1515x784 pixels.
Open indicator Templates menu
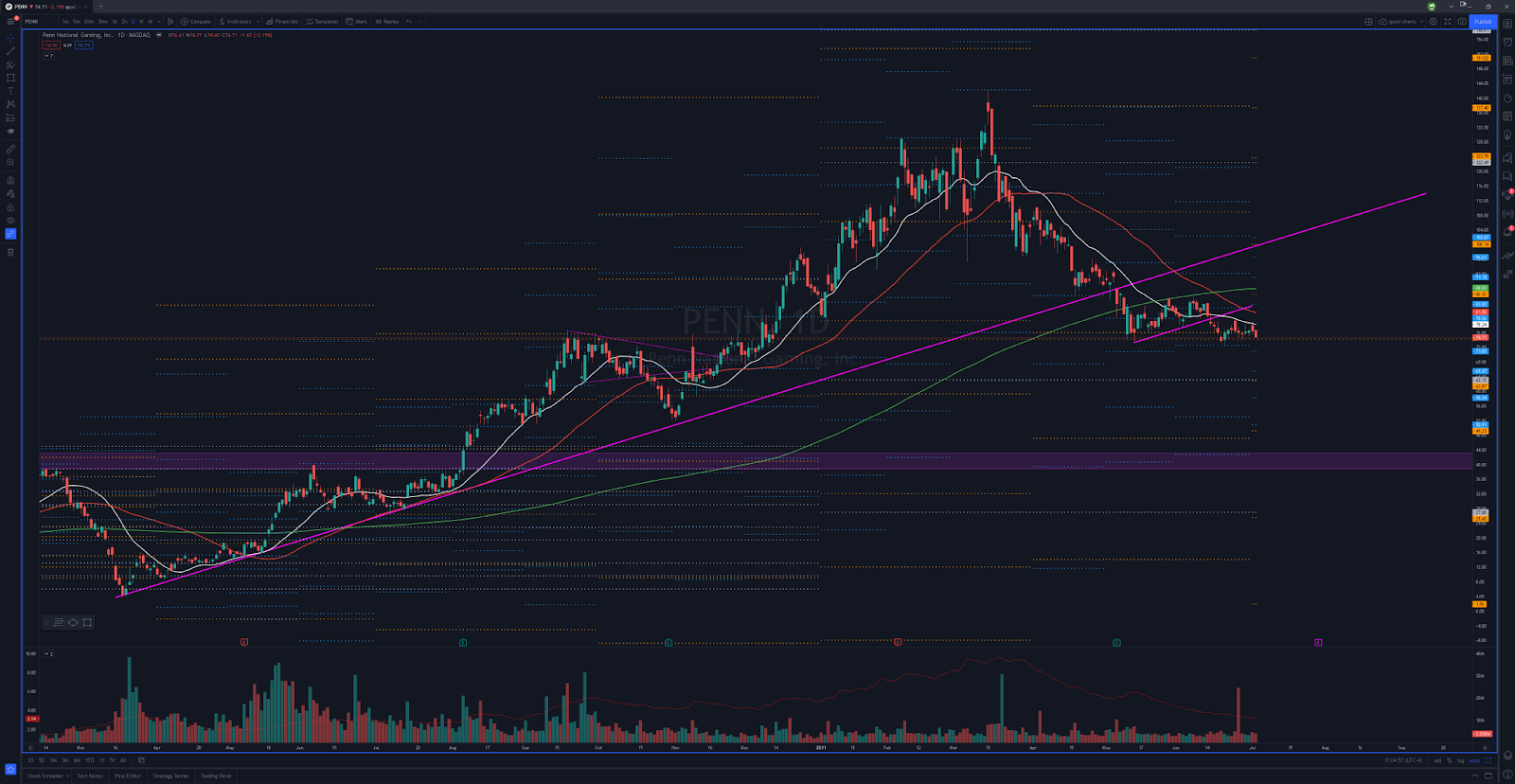[x=322, y=21]
